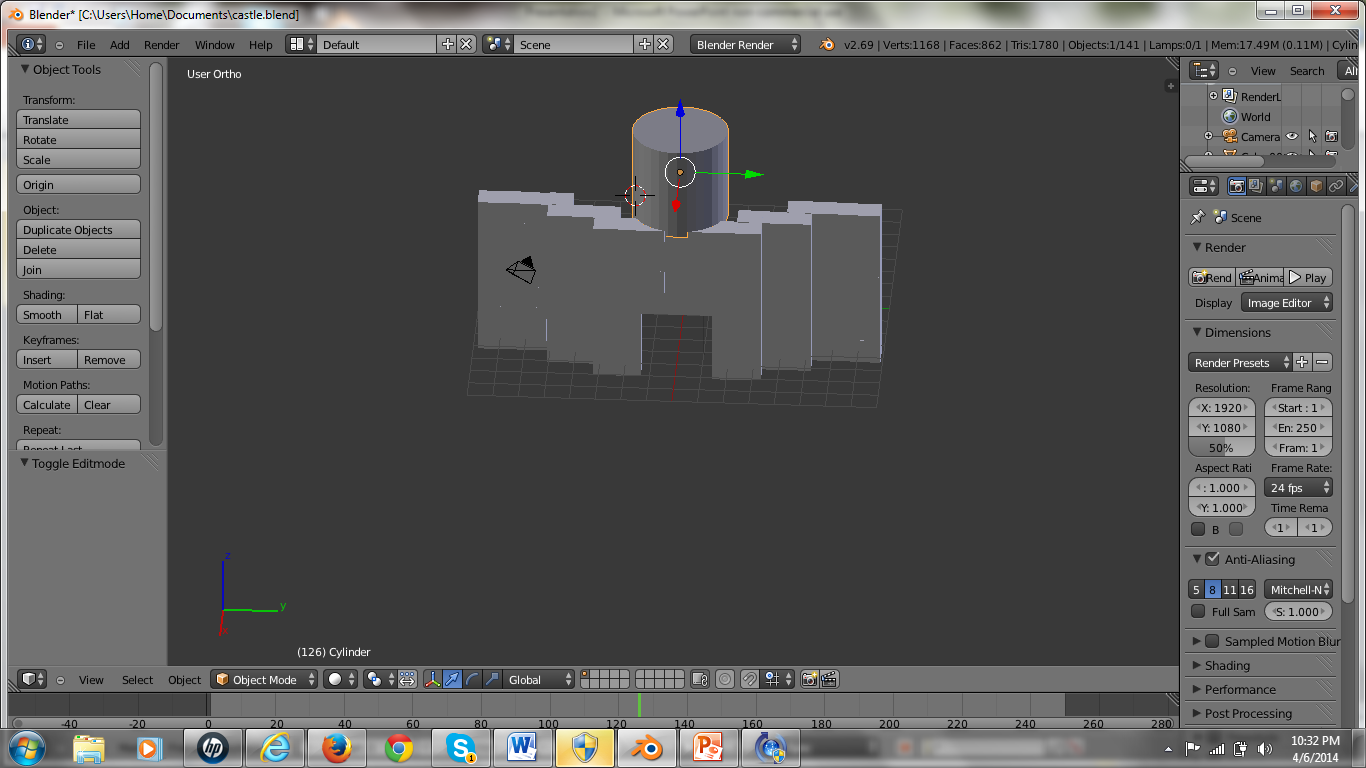Open the Blender Render engine dropdown
Viewport: 1366px width, 768px height.
coord(745,44)
